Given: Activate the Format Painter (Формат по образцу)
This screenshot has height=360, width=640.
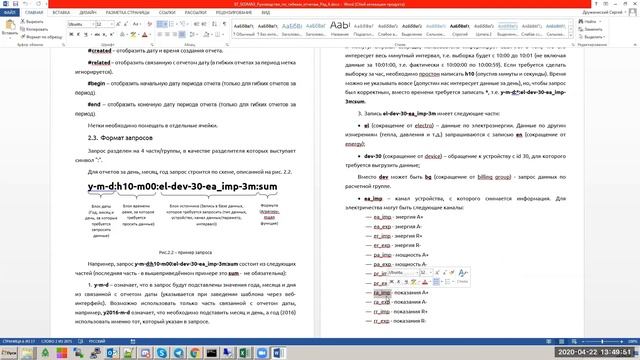Looking at the screenshot, I should [x=41, y=37].
